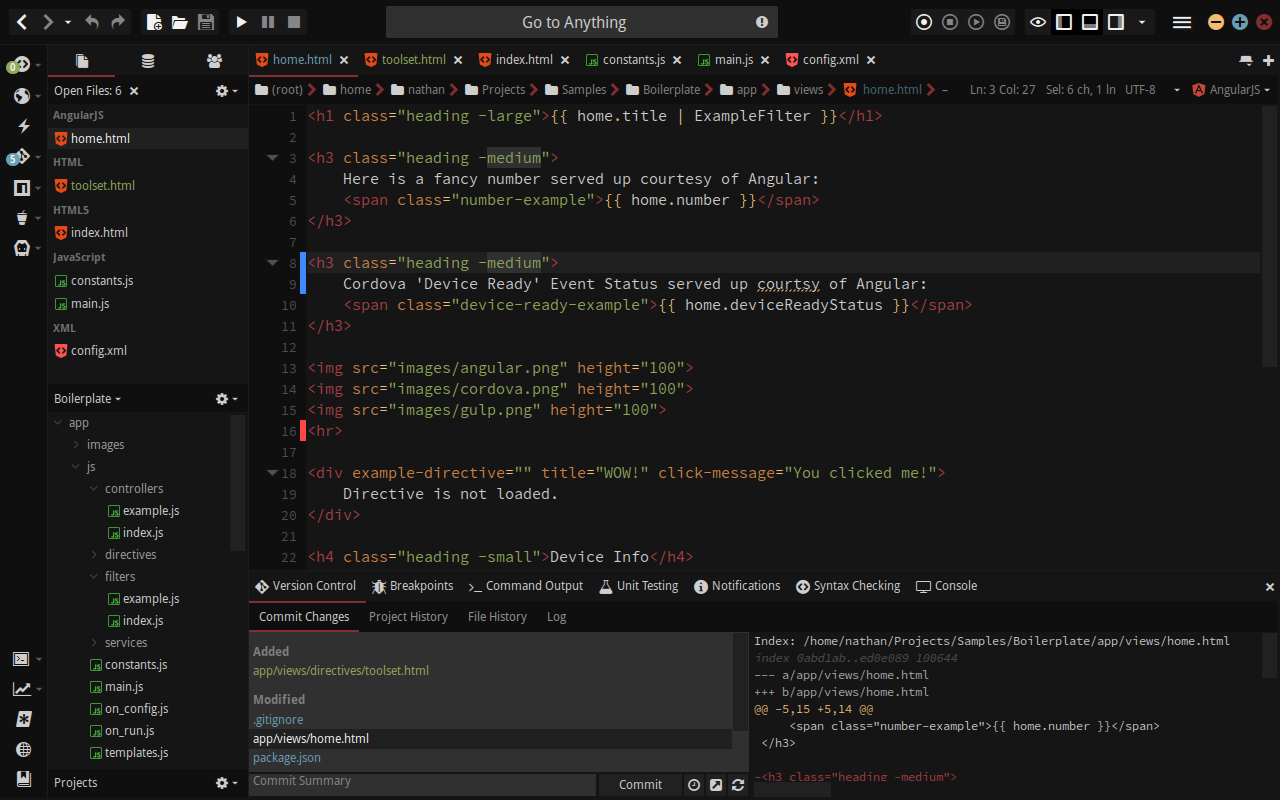Collapse the app folder in the Boilerplate tree
1280x800 pixels.
pos(57,422)
